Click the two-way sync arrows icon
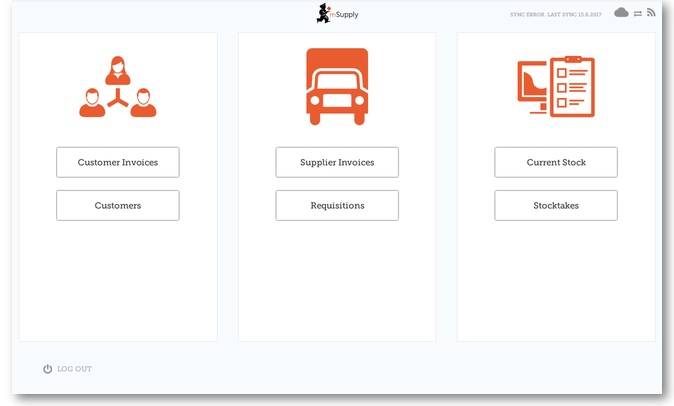 point(637,13)
